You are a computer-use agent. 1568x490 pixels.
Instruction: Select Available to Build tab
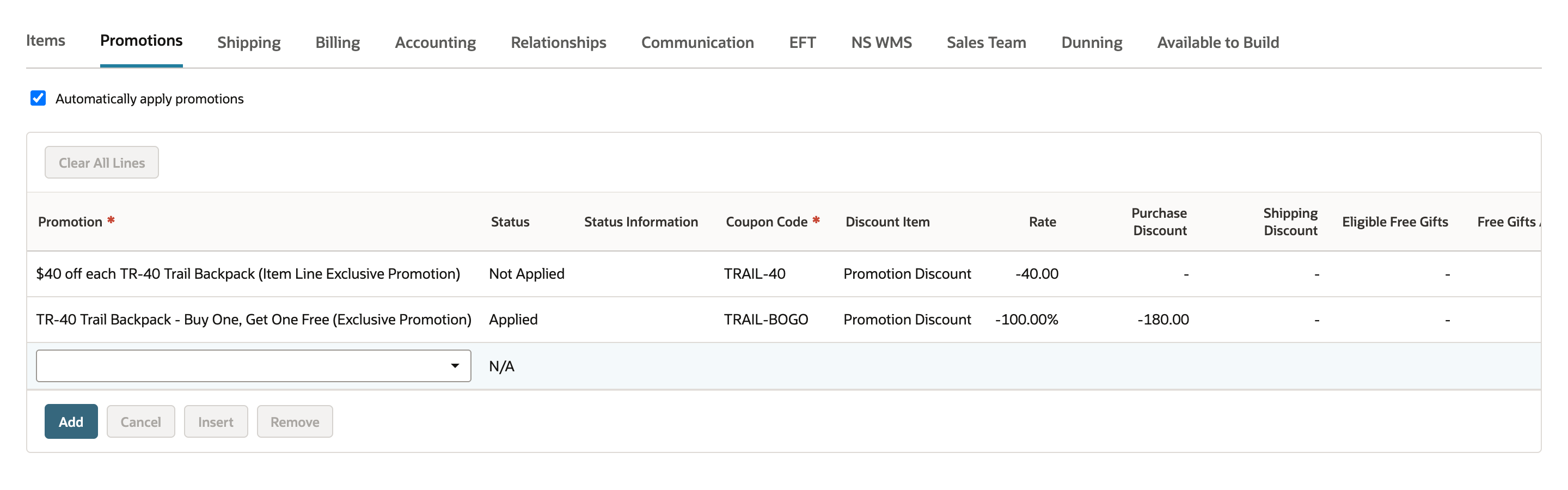1218,42
